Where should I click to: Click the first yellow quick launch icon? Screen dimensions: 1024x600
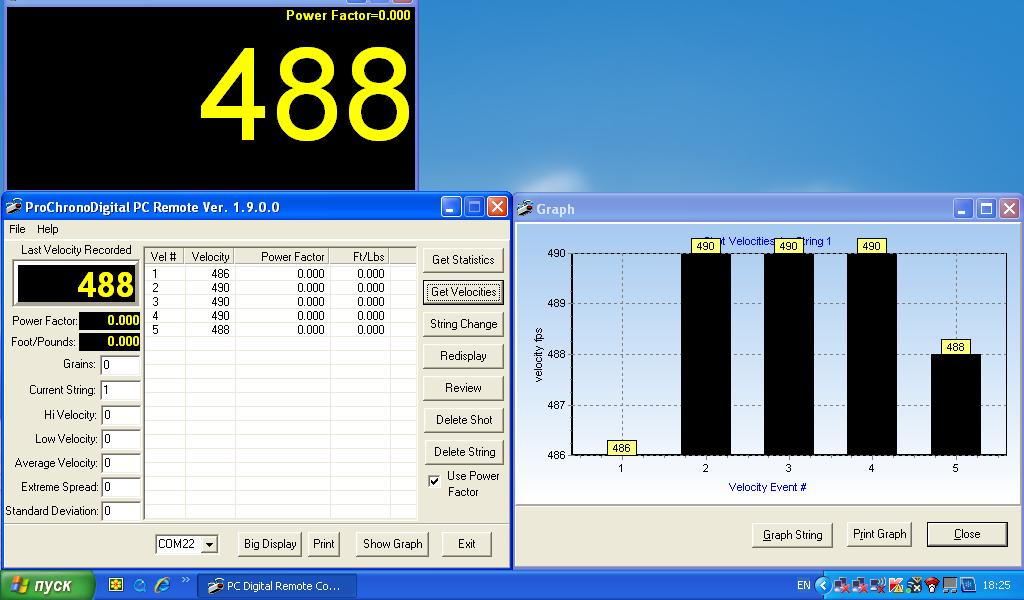(x=116, y=585)
